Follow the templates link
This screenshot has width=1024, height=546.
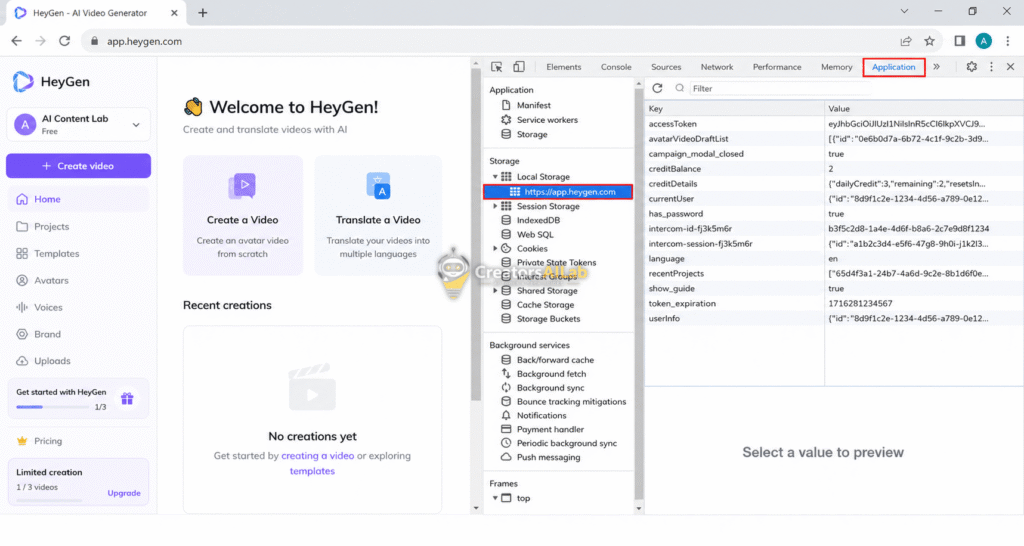click(312, 471)
